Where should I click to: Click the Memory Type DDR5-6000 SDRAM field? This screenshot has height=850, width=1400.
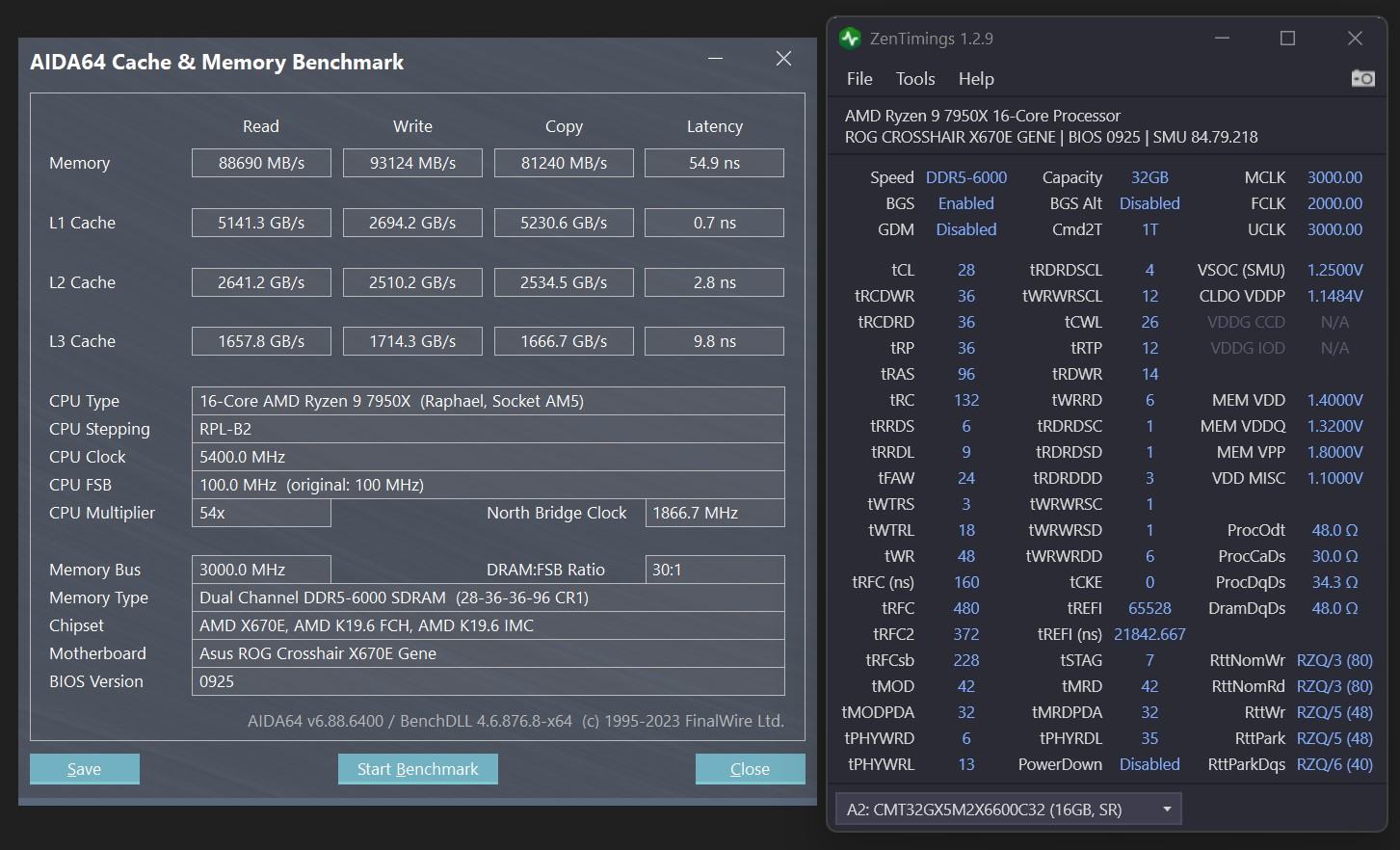pos(489,598)
